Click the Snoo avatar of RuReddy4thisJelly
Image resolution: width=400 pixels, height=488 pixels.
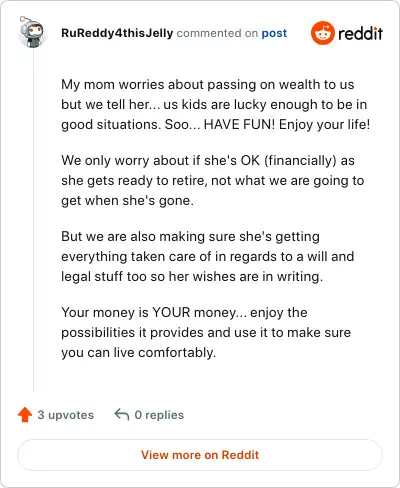click(32, 32)
